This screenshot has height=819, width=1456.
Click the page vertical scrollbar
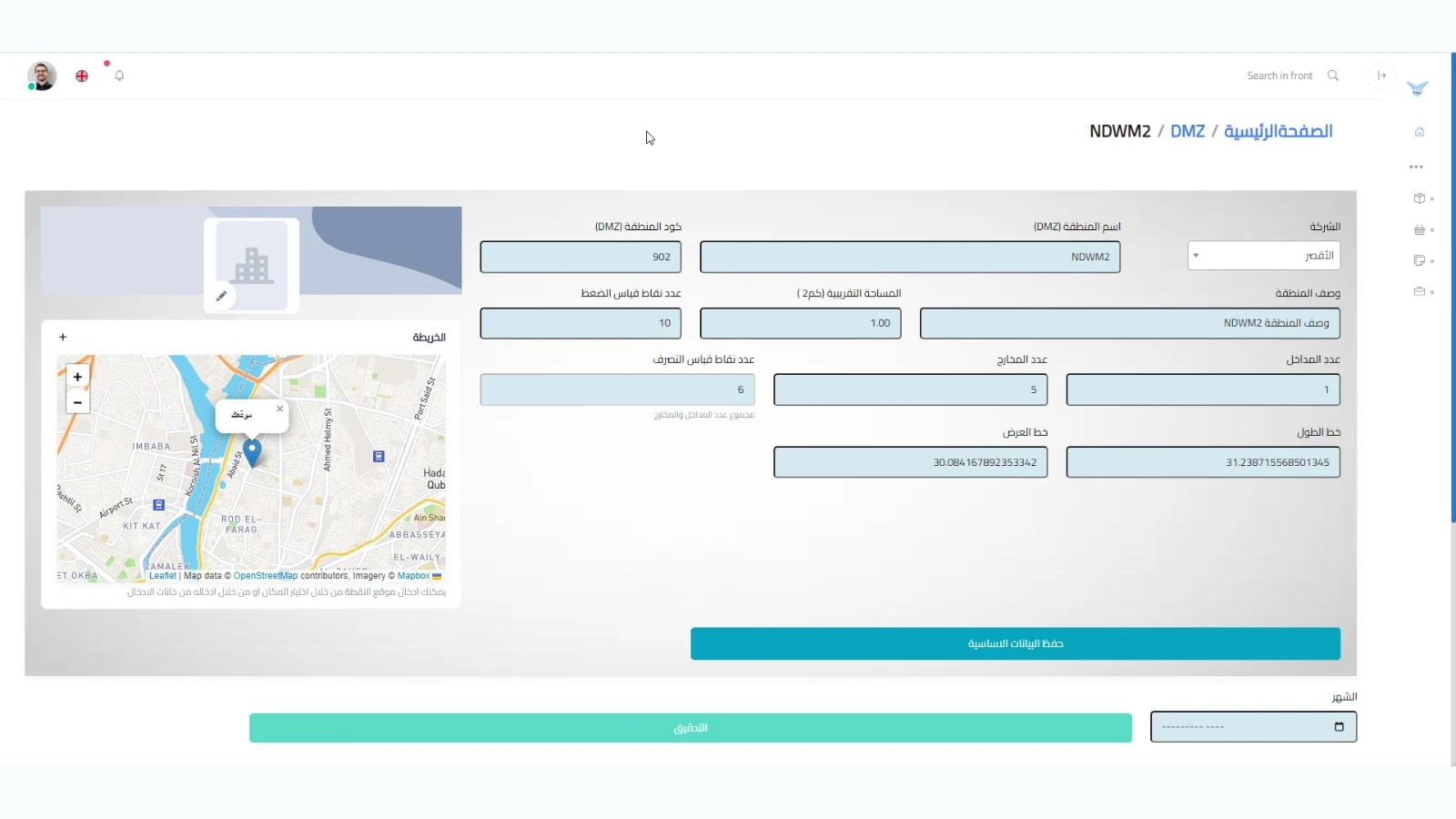tap(1453, 288)
